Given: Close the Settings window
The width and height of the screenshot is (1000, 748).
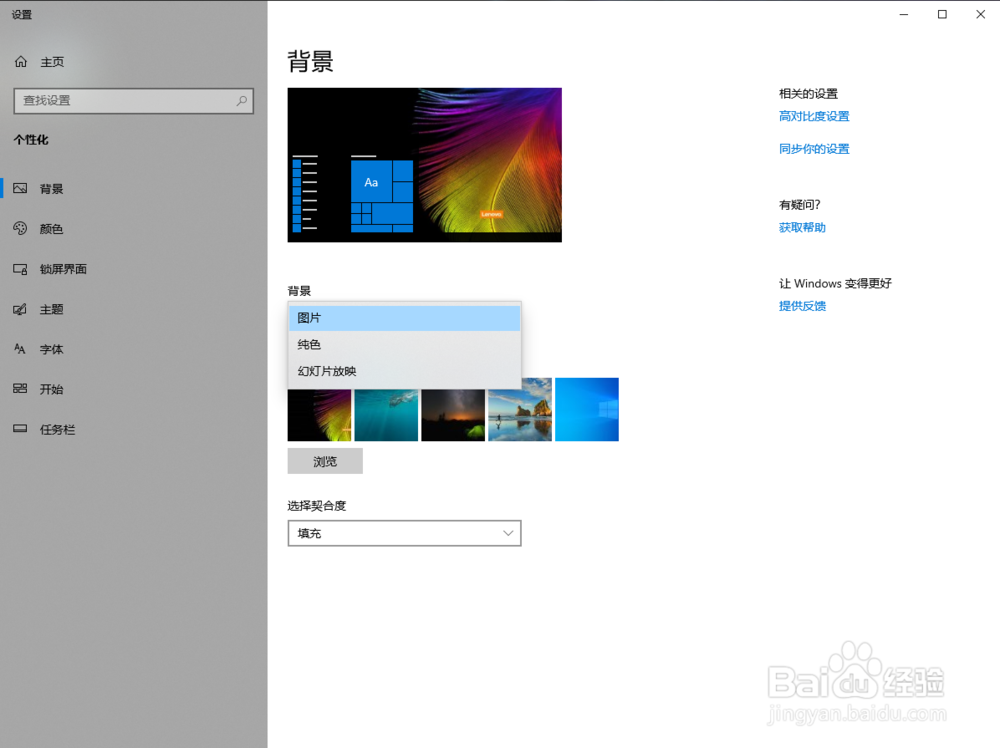Looking at the screenshot, I should point(980,14).
